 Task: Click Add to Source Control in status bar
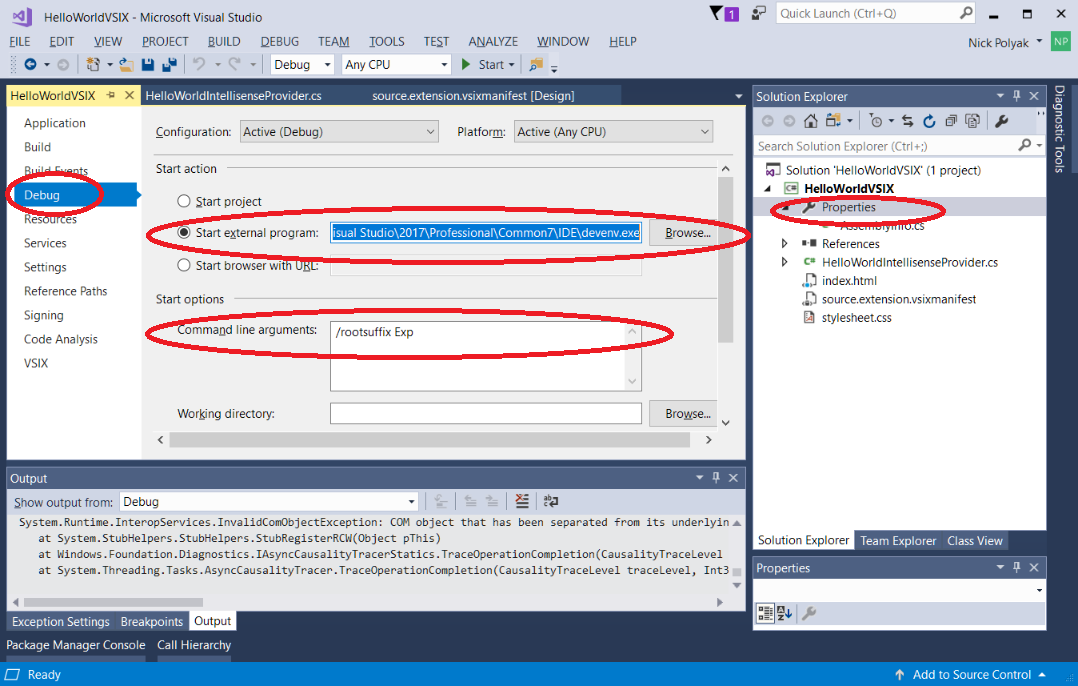pos(971,674)
